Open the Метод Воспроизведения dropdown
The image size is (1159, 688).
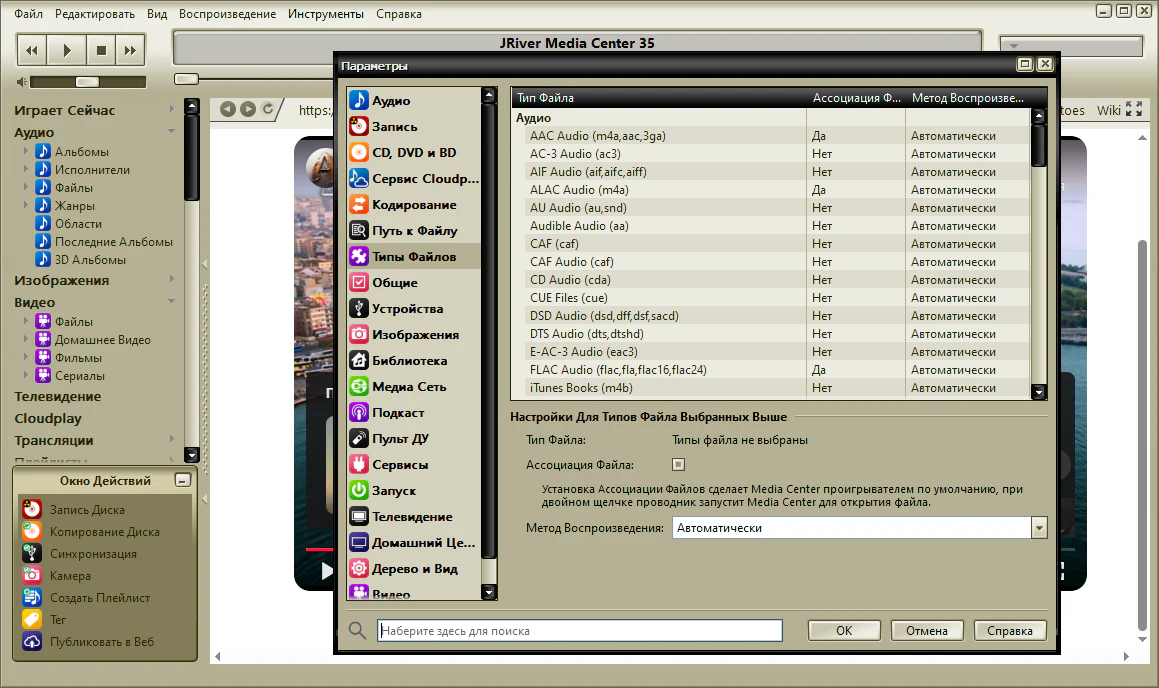pos(1039,528)
